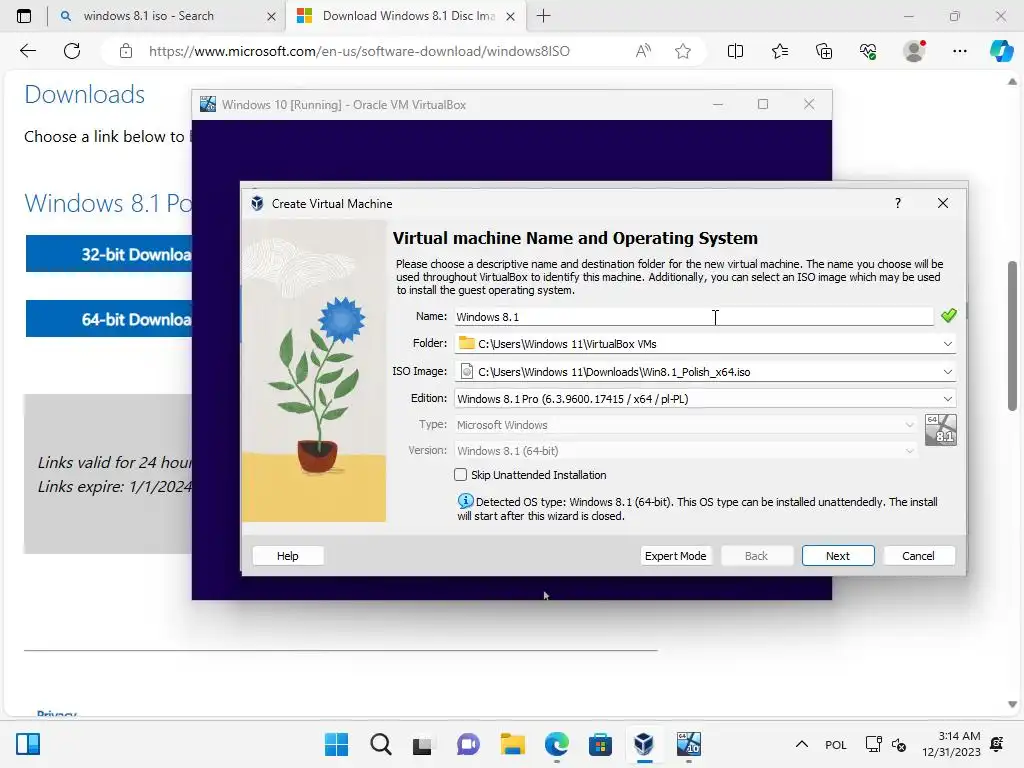The image size is (1024, 768).
Task: Click the question mark help icon in dialog
Action: pyautogui.click(x=898, y=203)
